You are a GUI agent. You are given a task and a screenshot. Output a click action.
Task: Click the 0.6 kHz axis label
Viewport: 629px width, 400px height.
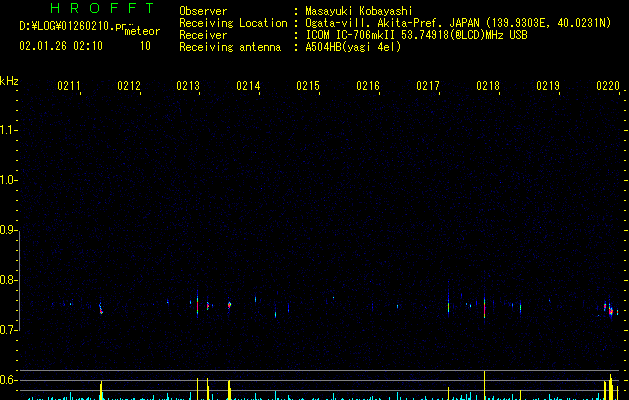(8, 380)
